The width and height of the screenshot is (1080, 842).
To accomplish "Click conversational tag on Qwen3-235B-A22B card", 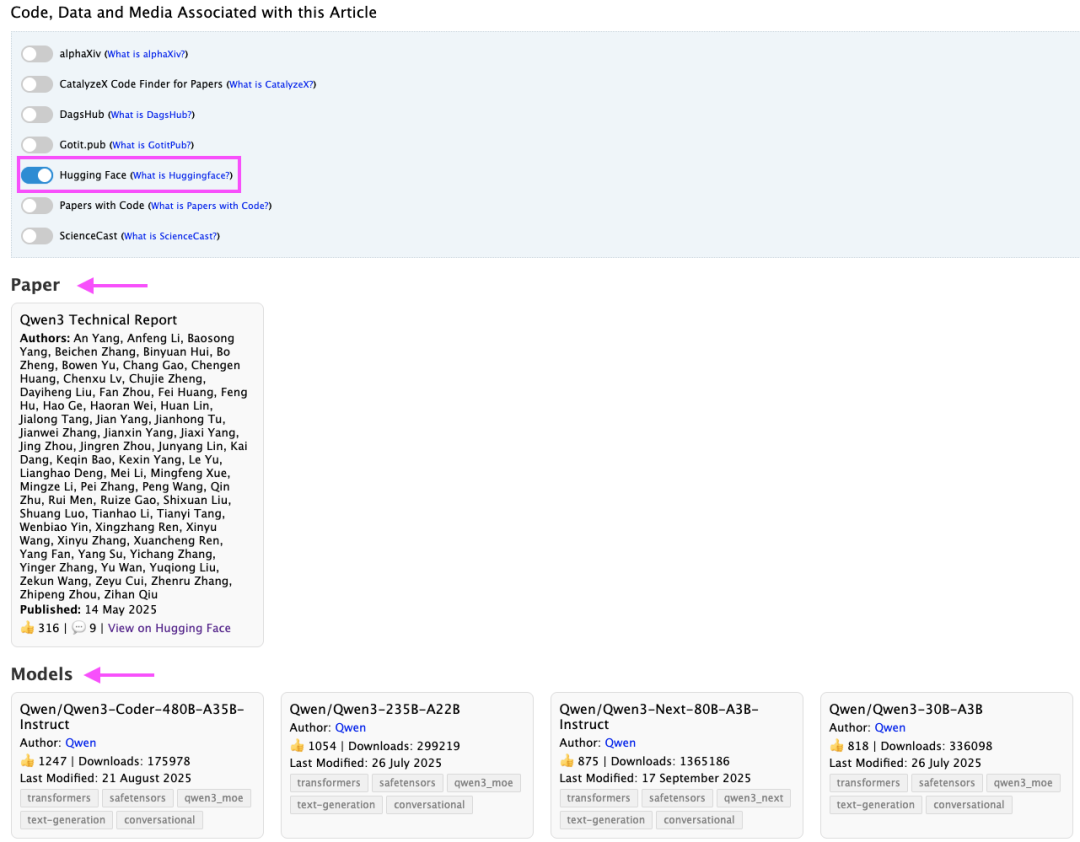I will pos(429,805).
